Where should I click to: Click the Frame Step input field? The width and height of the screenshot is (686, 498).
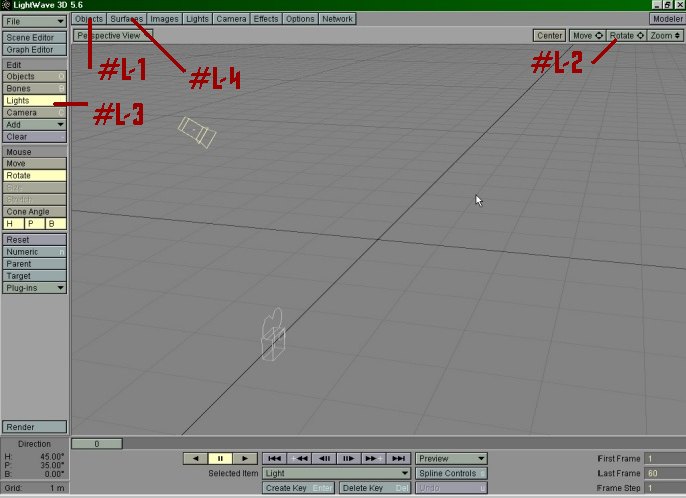[665, 487]
